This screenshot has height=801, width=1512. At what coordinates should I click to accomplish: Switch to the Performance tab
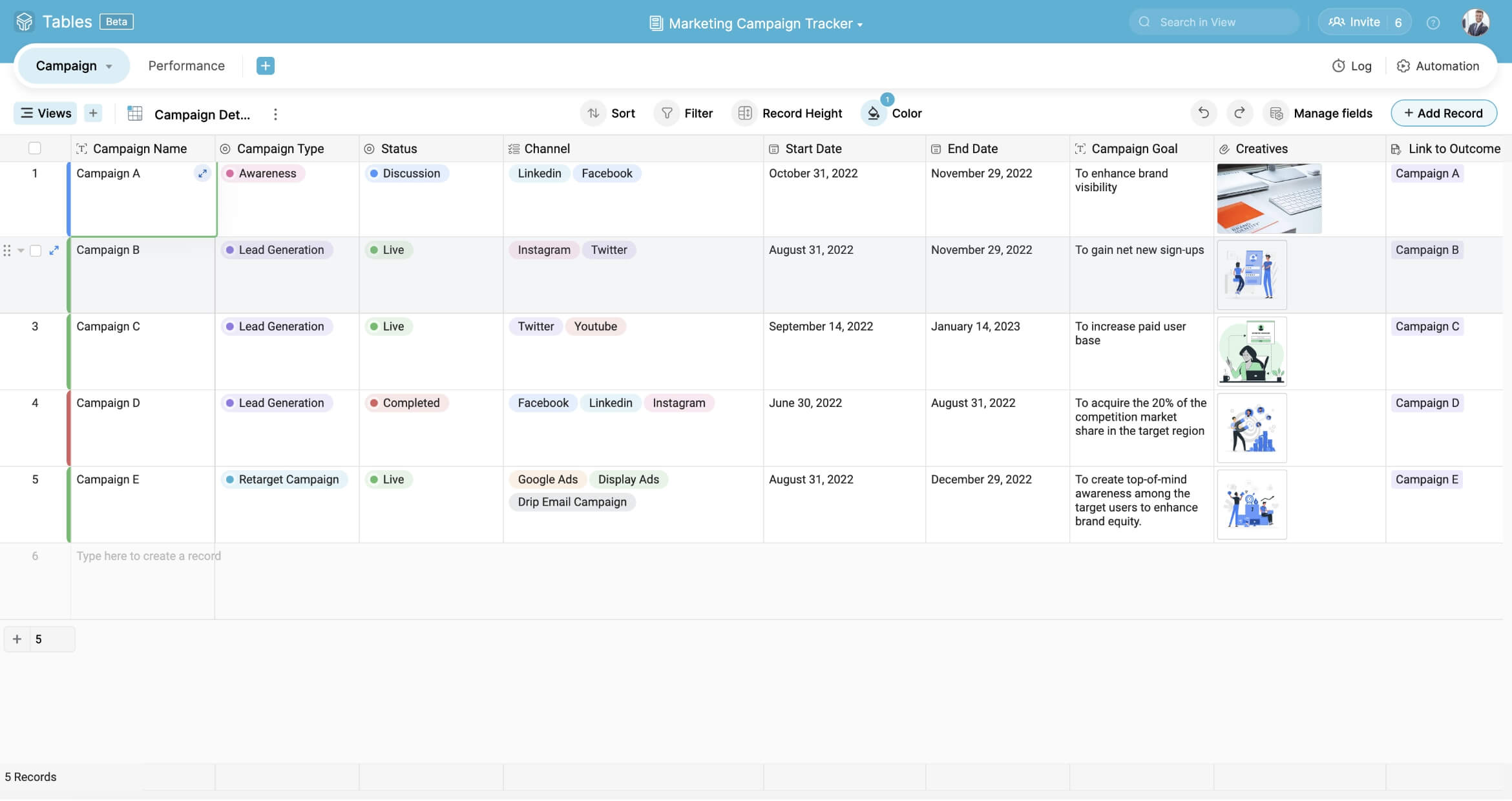click(186, 65)
